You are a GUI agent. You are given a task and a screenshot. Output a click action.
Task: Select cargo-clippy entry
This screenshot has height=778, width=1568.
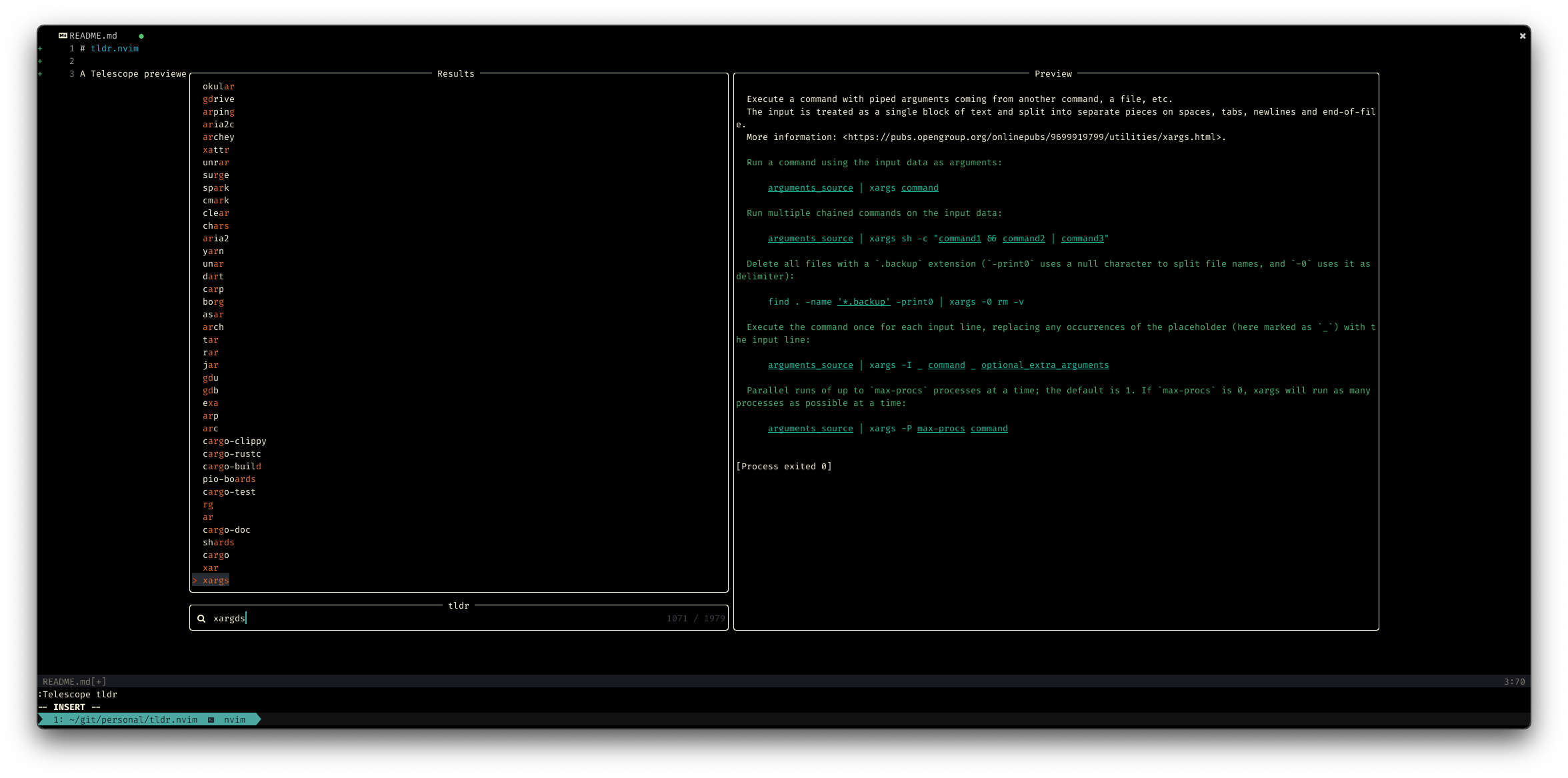(235, 441)
